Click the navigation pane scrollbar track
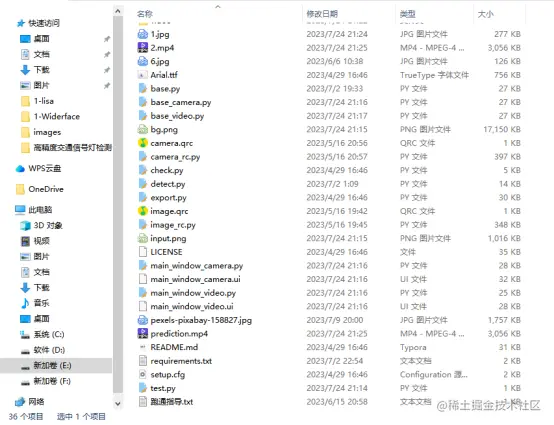Image resolution: width=554 pixels, height=425 pixels. [118, 205]
